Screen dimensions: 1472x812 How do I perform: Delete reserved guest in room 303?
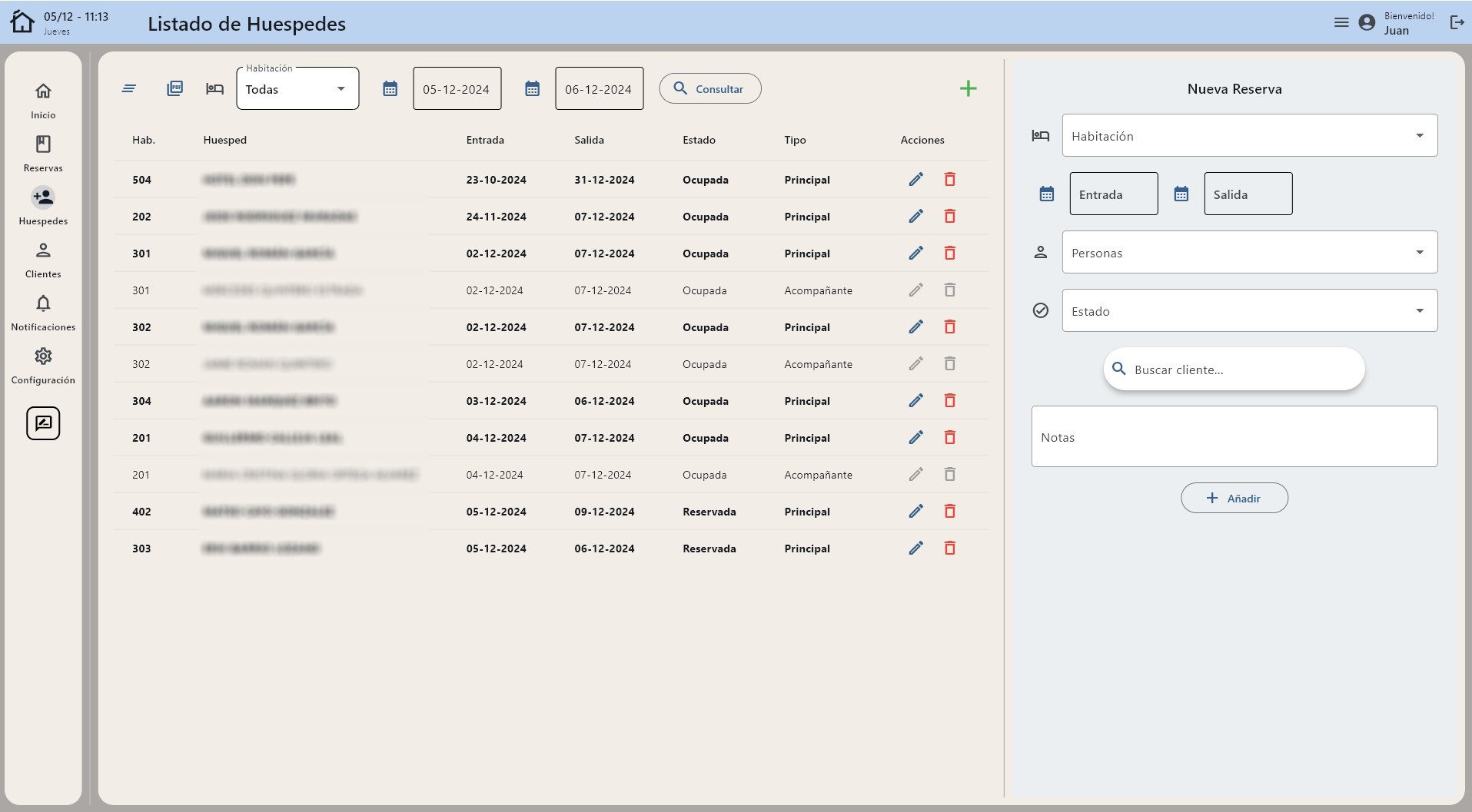point(950,548)
